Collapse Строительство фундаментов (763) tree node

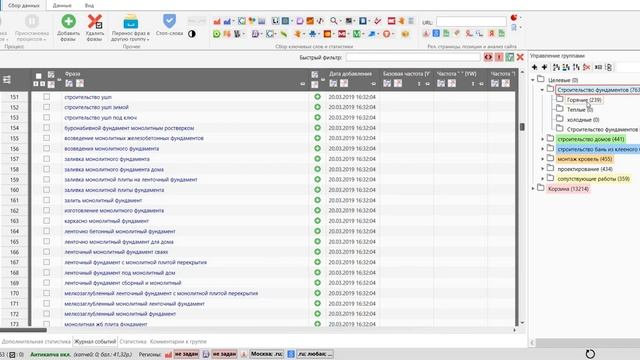[x=542, y=90]
